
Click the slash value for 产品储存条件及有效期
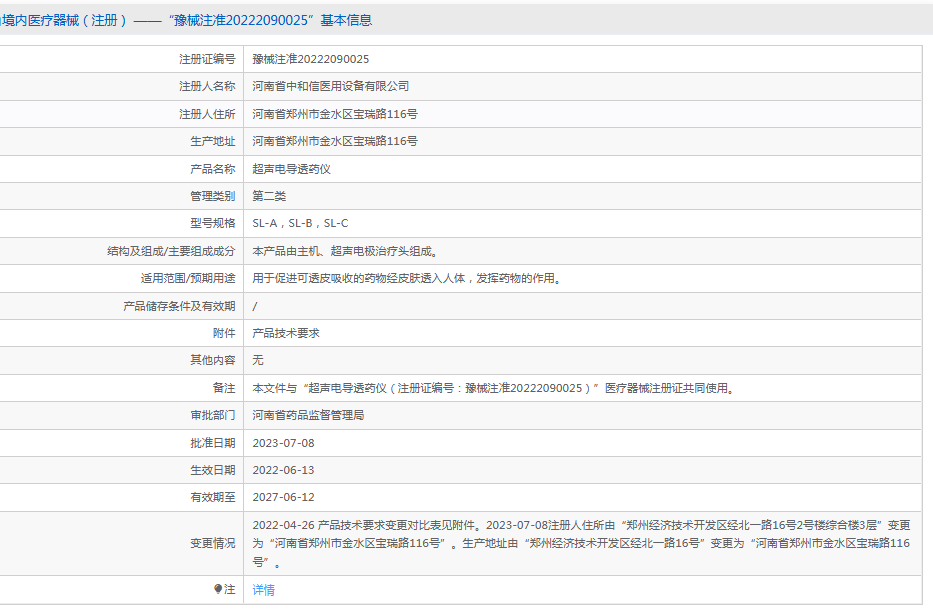coord(255,306)
